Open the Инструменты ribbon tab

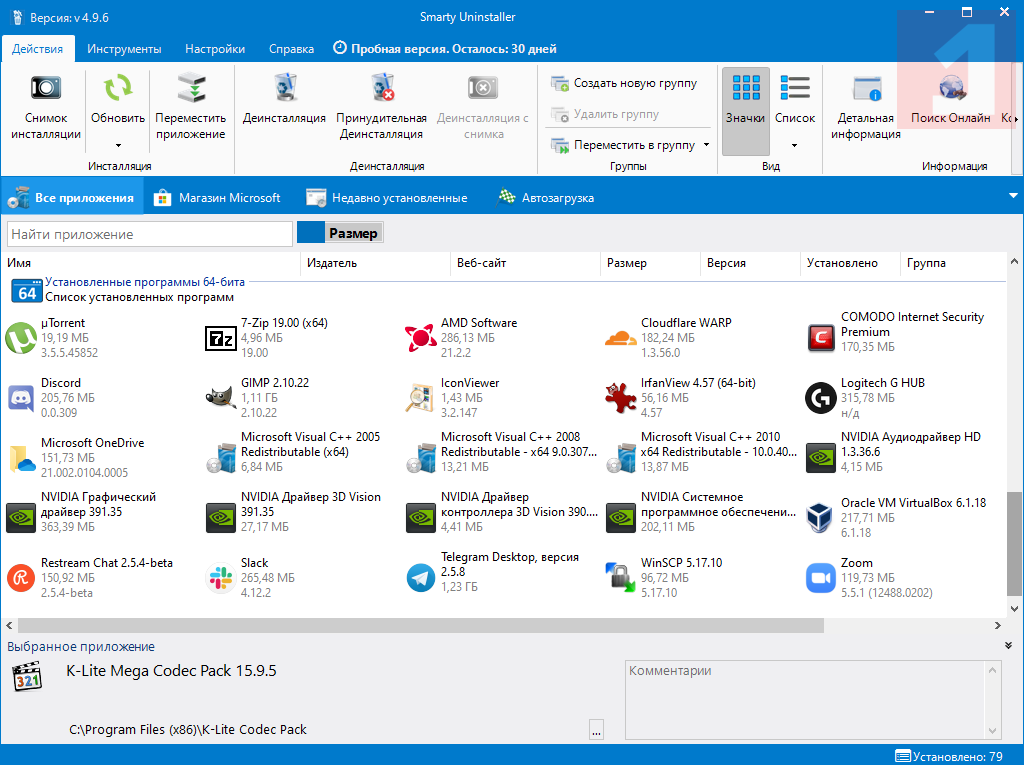[x=124, y=49]
